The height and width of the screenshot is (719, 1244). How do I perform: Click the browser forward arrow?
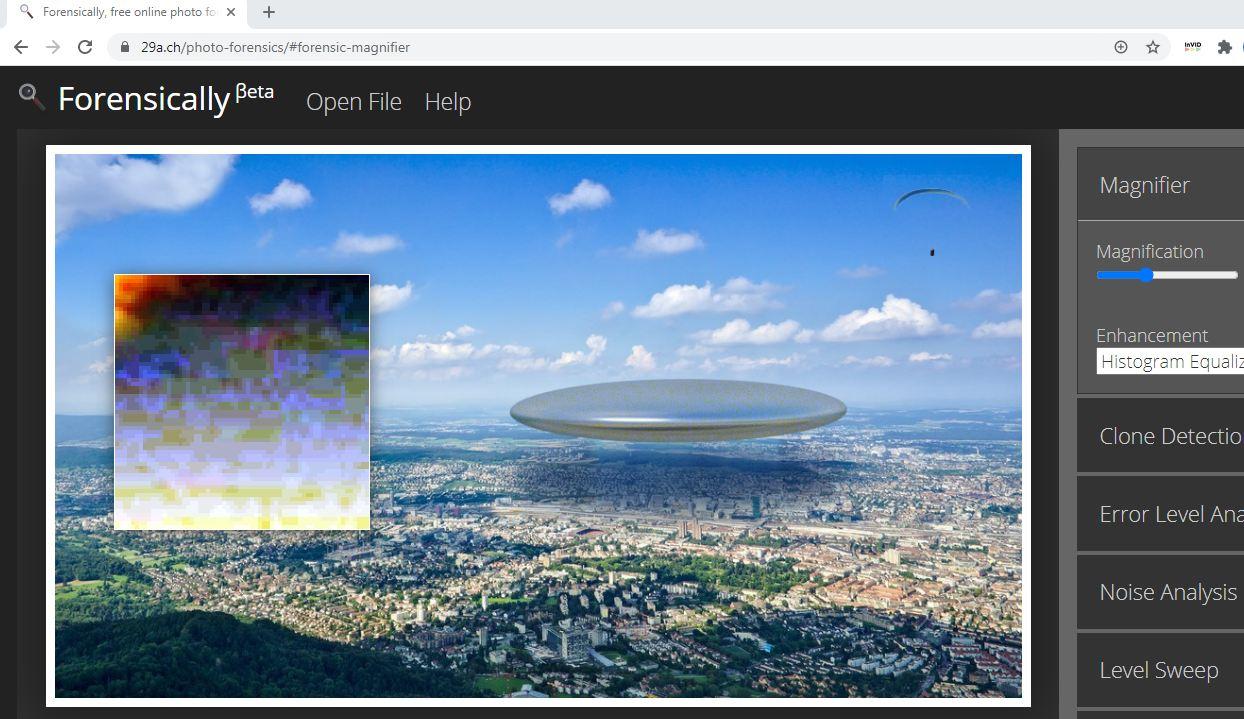coord(53,47)
